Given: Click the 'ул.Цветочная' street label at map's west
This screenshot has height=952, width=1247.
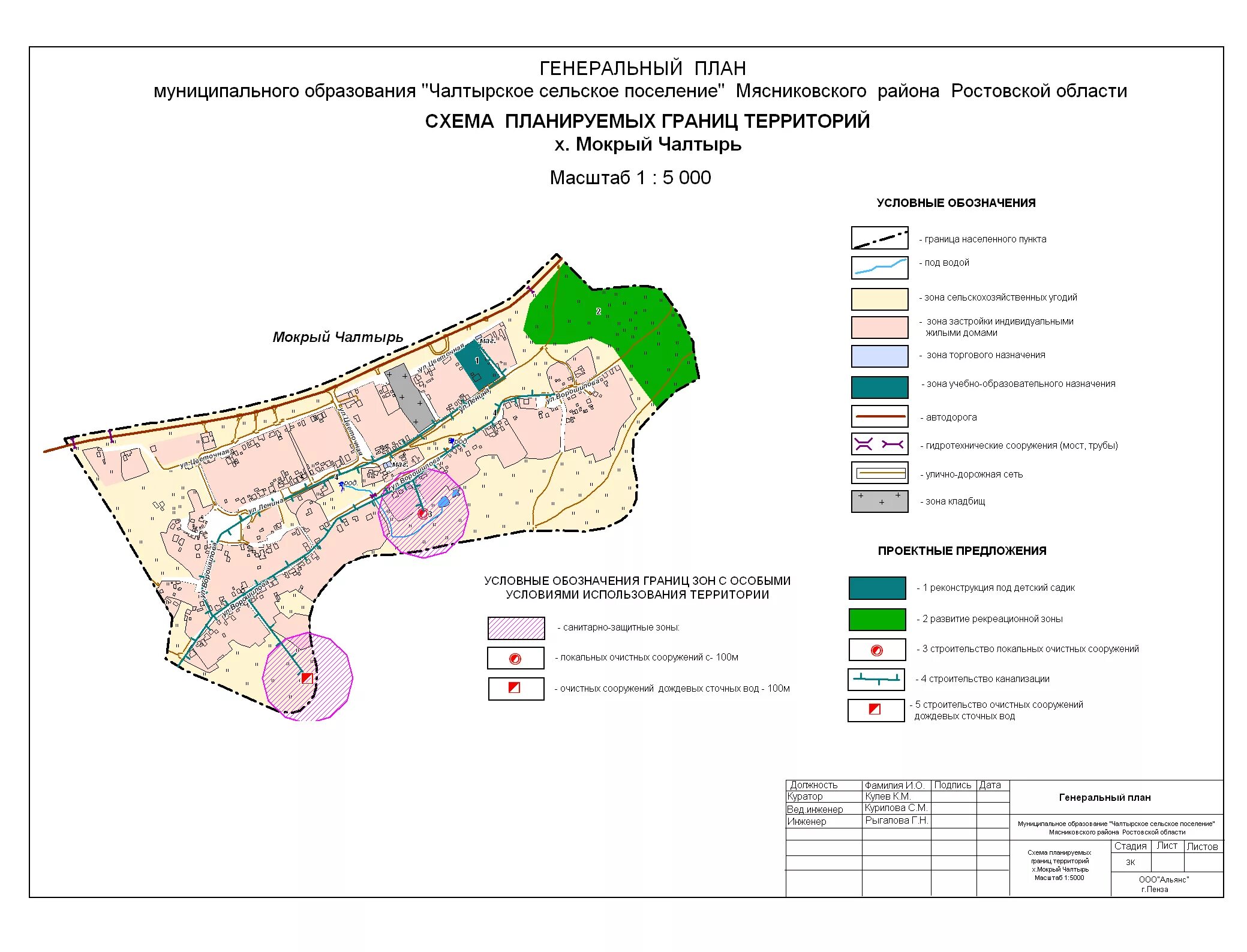Looking at the screenshot, I should [206, 458].
